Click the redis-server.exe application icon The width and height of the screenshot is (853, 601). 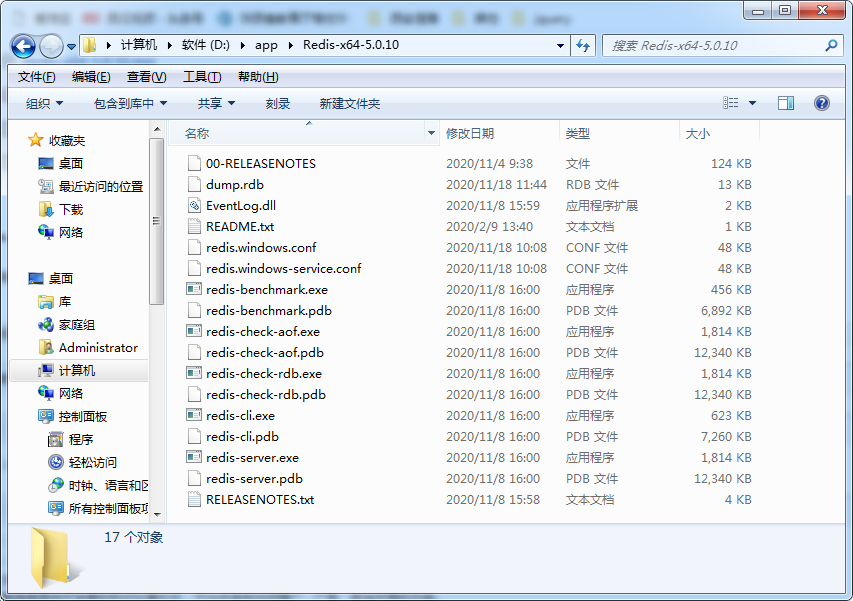point(194,457)
